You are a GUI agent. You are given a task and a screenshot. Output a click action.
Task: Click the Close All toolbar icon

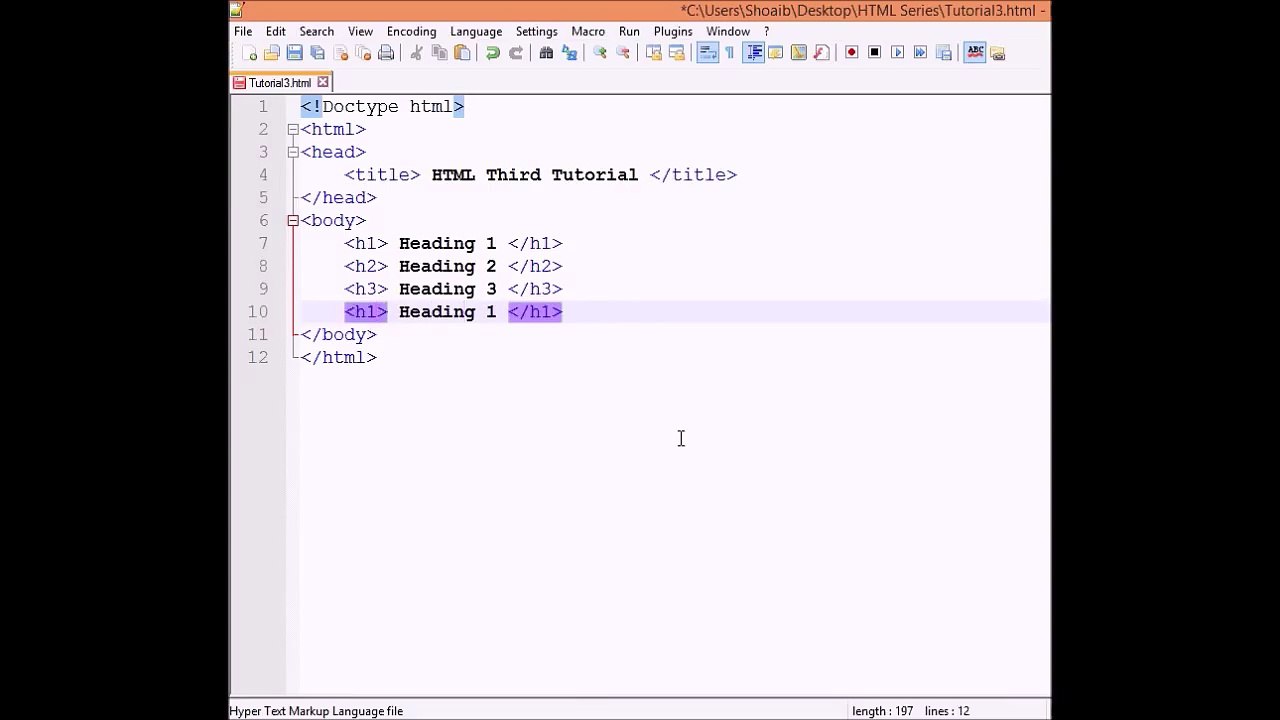point(363,53)
